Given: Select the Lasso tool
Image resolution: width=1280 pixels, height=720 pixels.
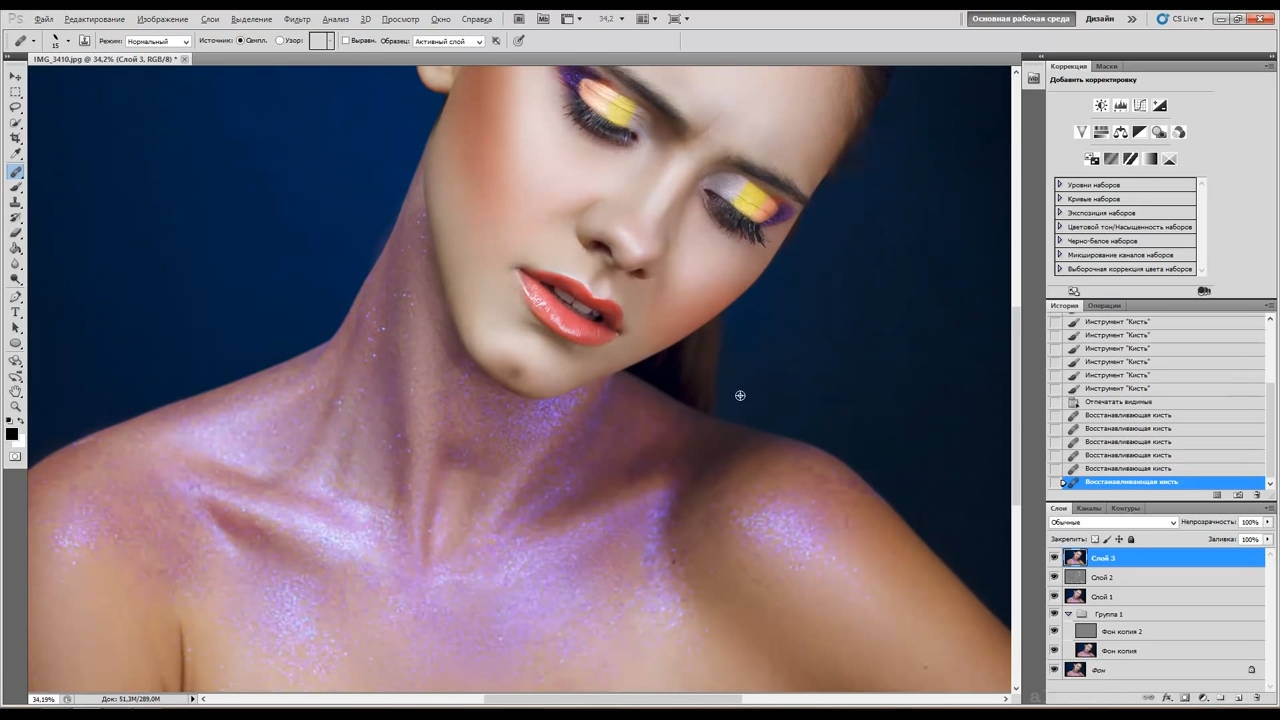Looking at the screenshot, I should point(15,107).
